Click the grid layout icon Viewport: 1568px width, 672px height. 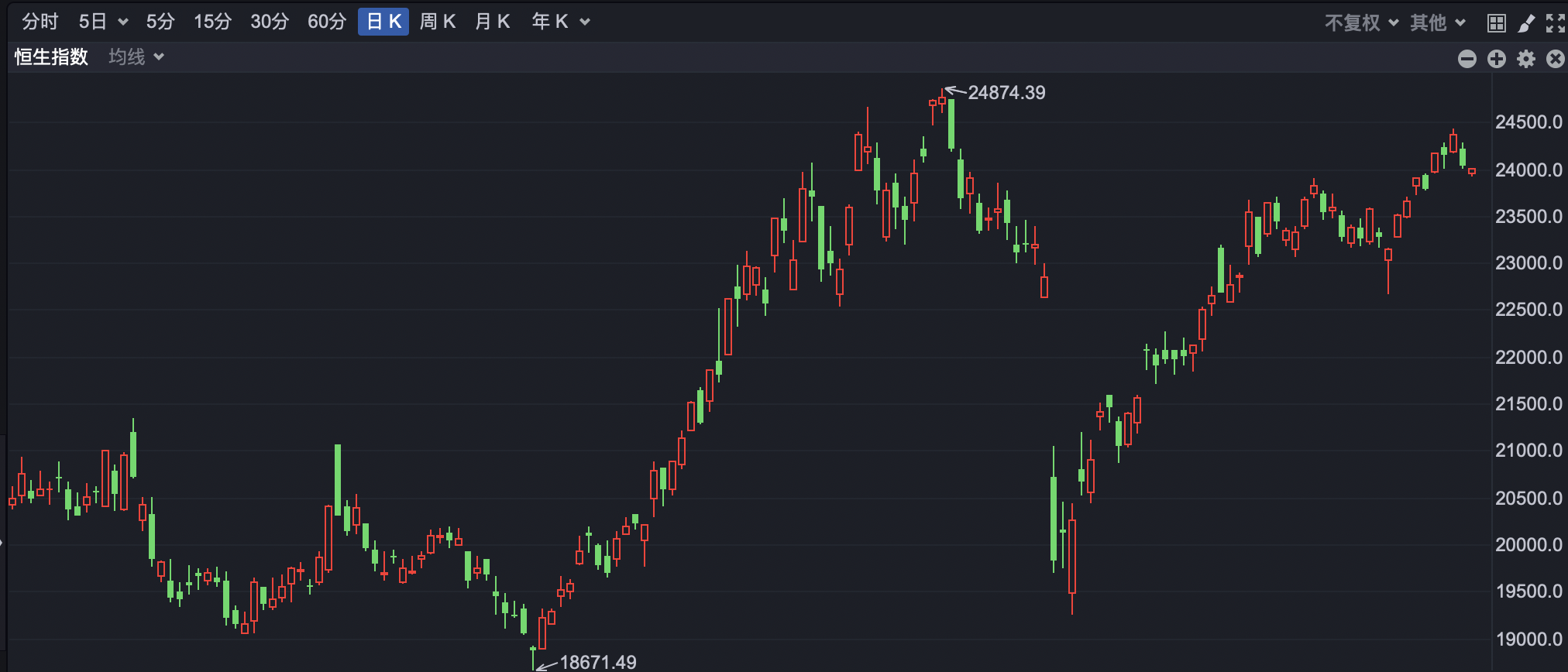coord(1496,23)
